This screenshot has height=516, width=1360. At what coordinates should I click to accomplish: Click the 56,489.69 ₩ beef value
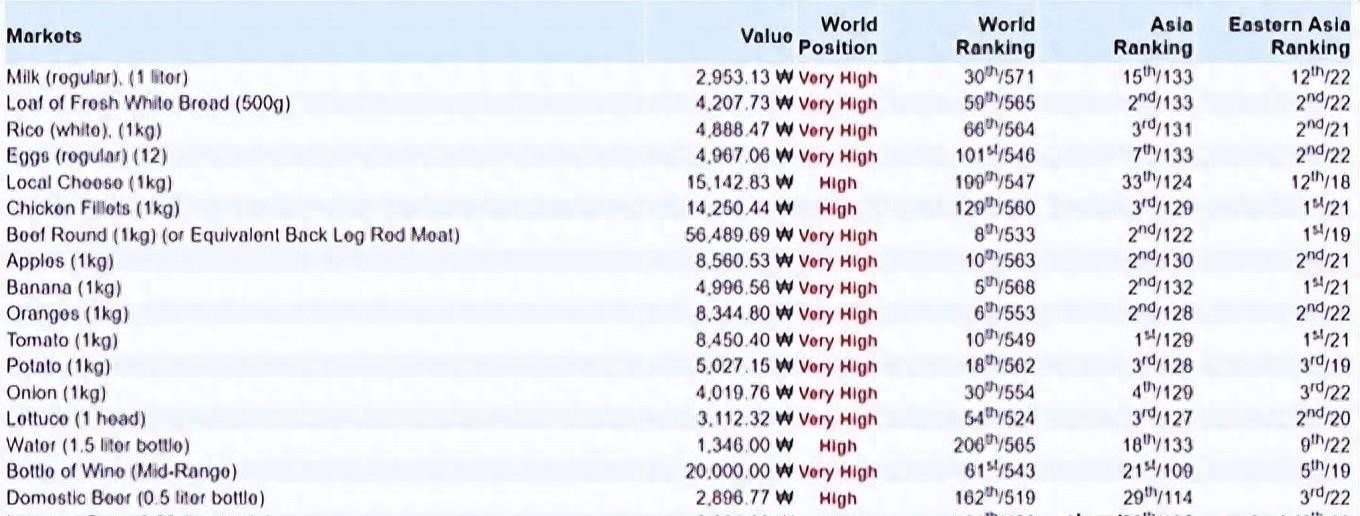pyautogui.click(x=738, y=235)
